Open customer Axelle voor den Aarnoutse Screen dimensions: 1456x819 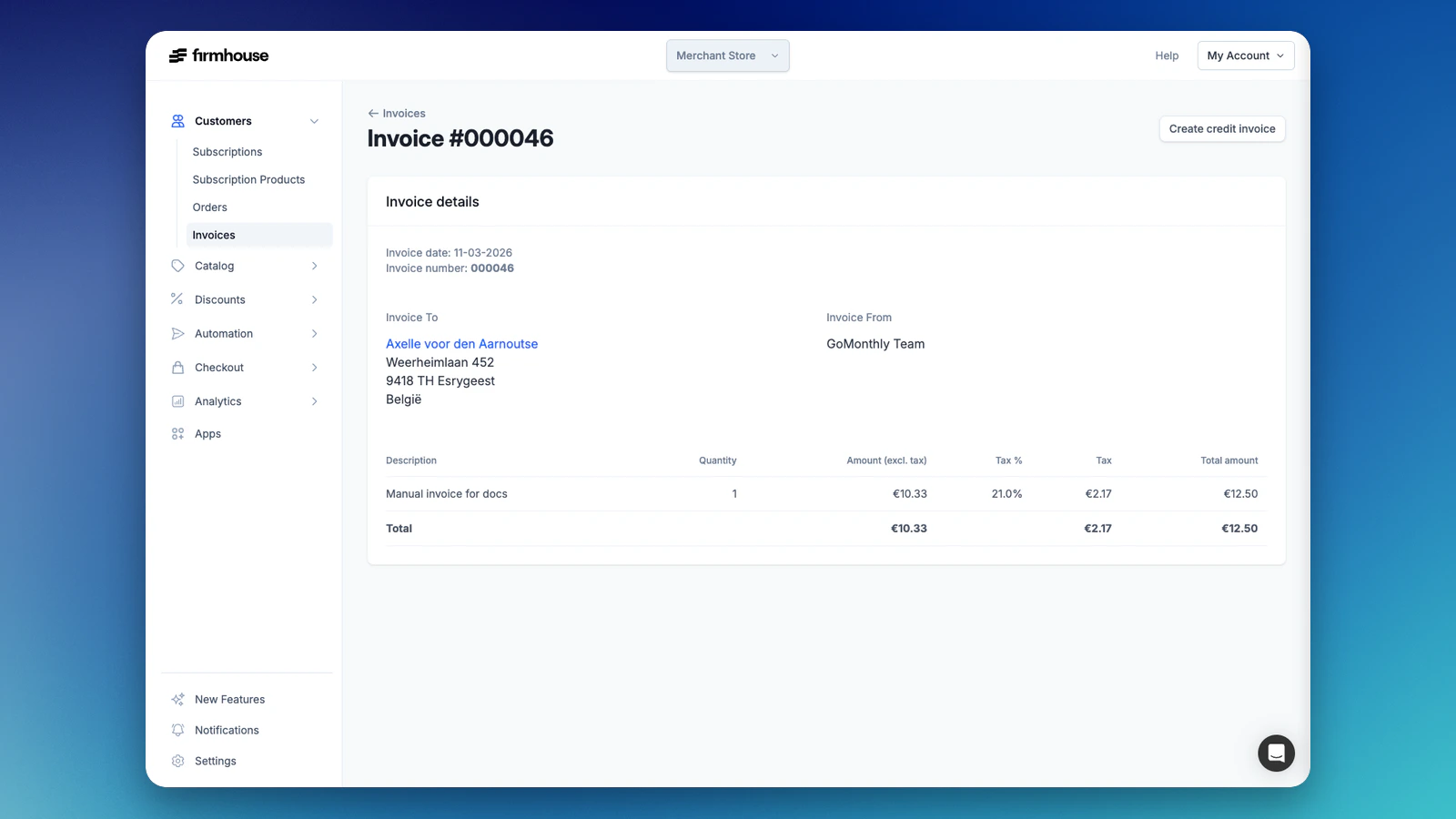coord(461,343)
